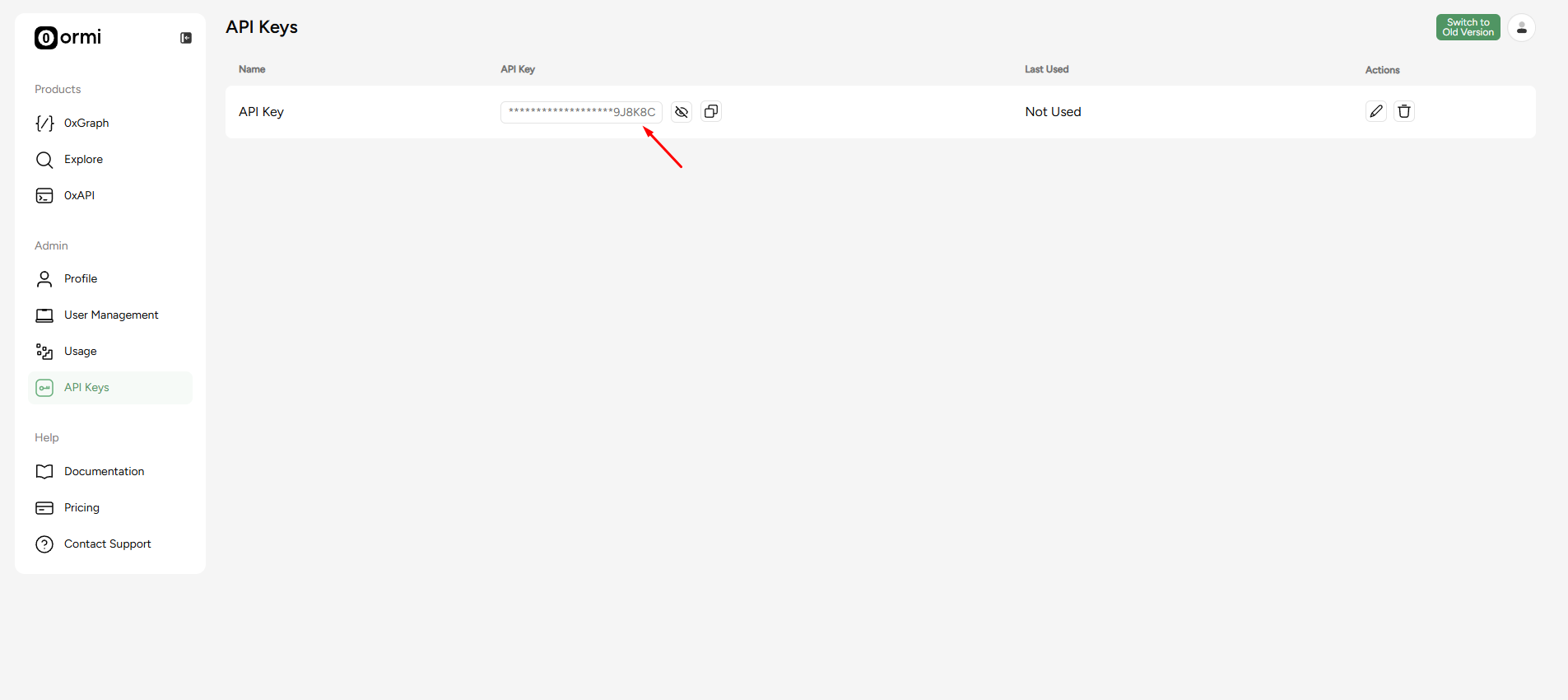Toggle API key visibility eye icon
This screenshot has width=1568, height=700.
pos(682,112)
